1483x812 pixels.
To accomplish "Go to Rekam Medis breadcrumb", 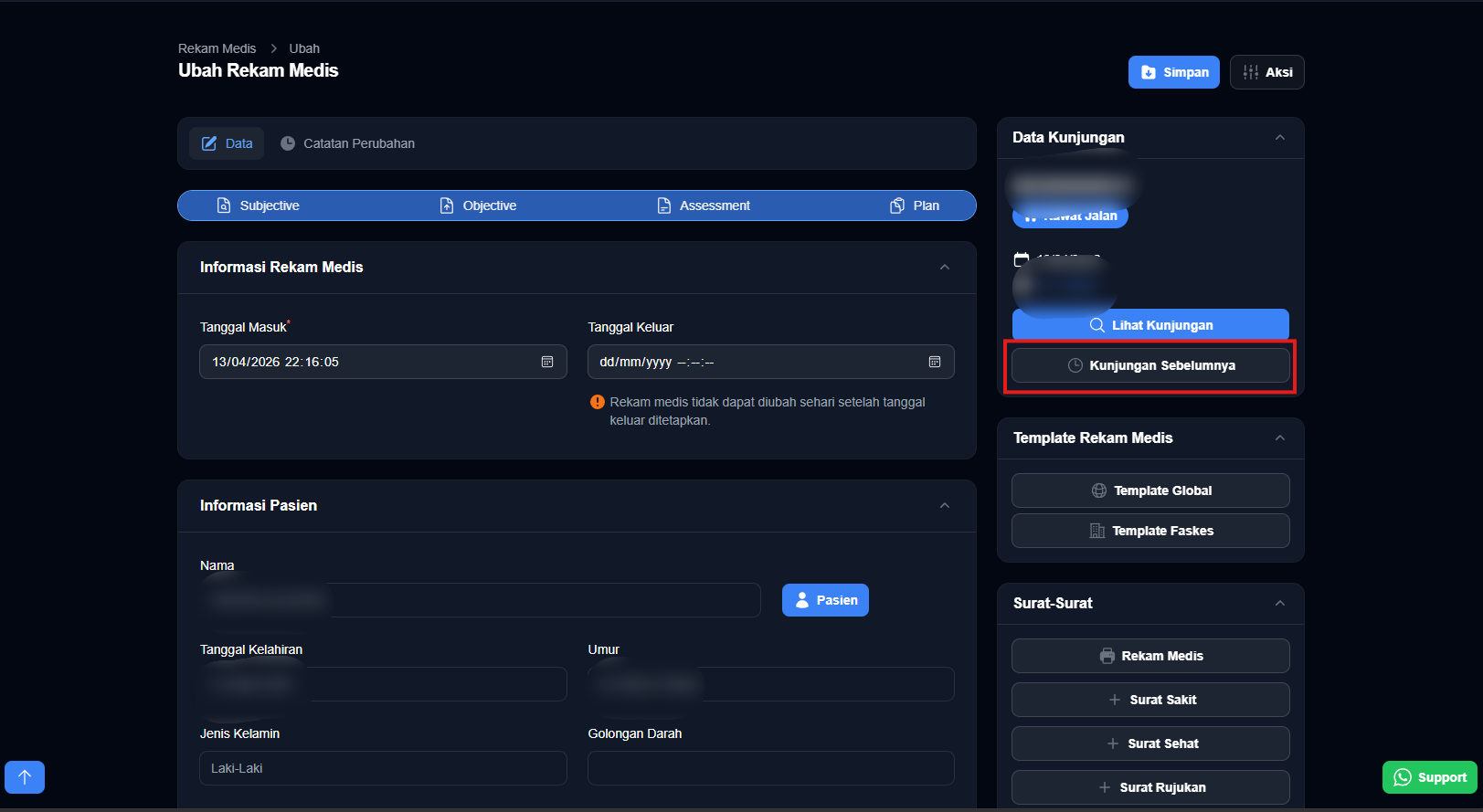I will (217, 48).
